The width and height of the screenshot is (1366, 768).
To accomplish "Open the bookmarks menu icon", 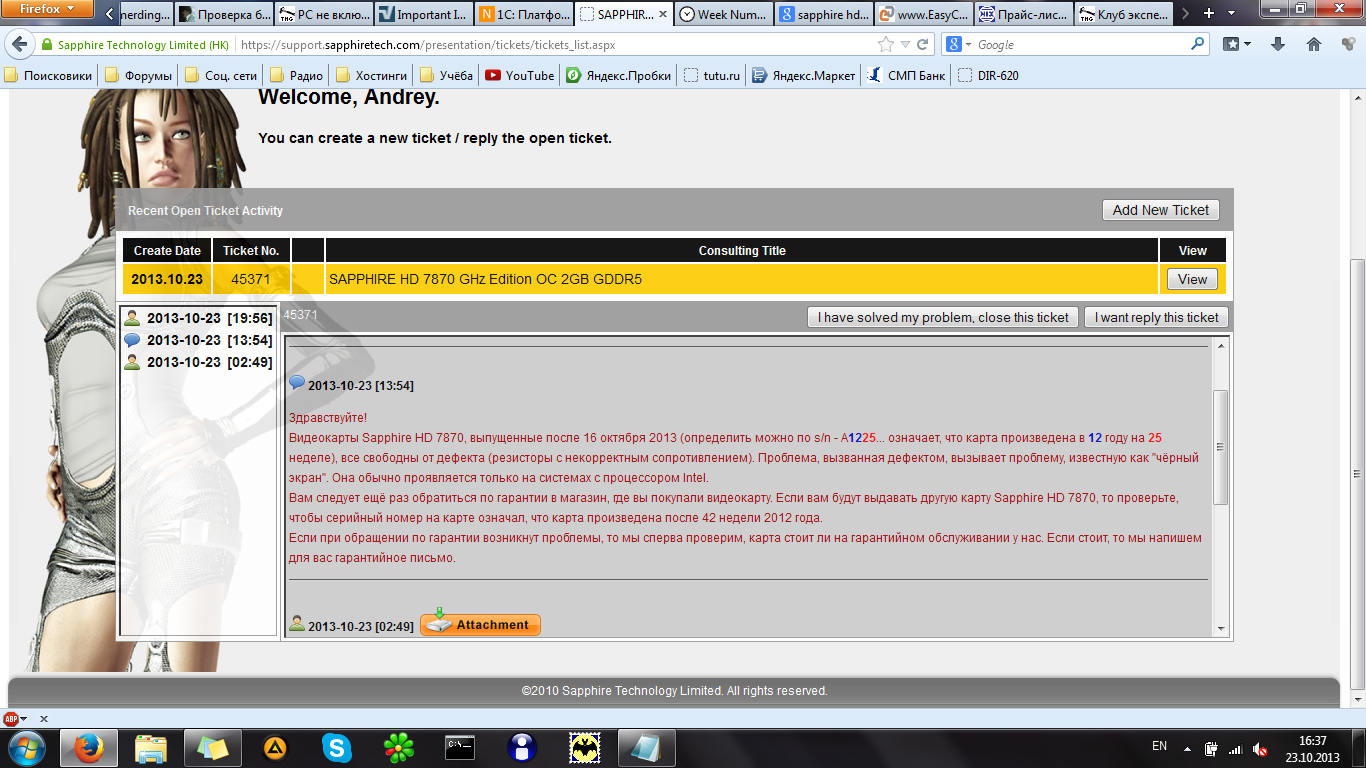I will click(x=1238, y=44).
